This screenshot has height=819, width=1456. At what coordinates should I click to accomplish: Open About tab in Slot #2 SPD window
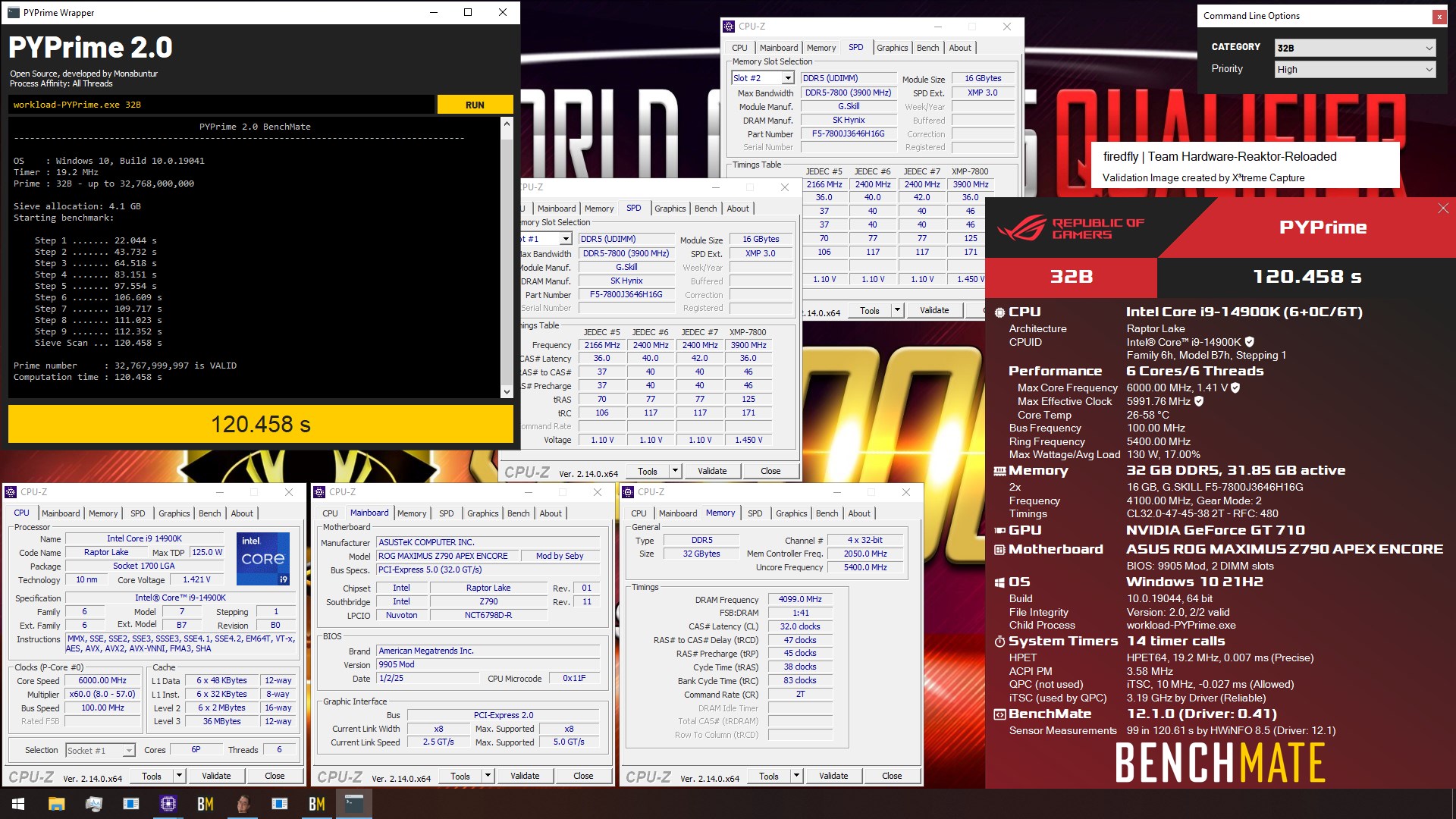point(960,48)
